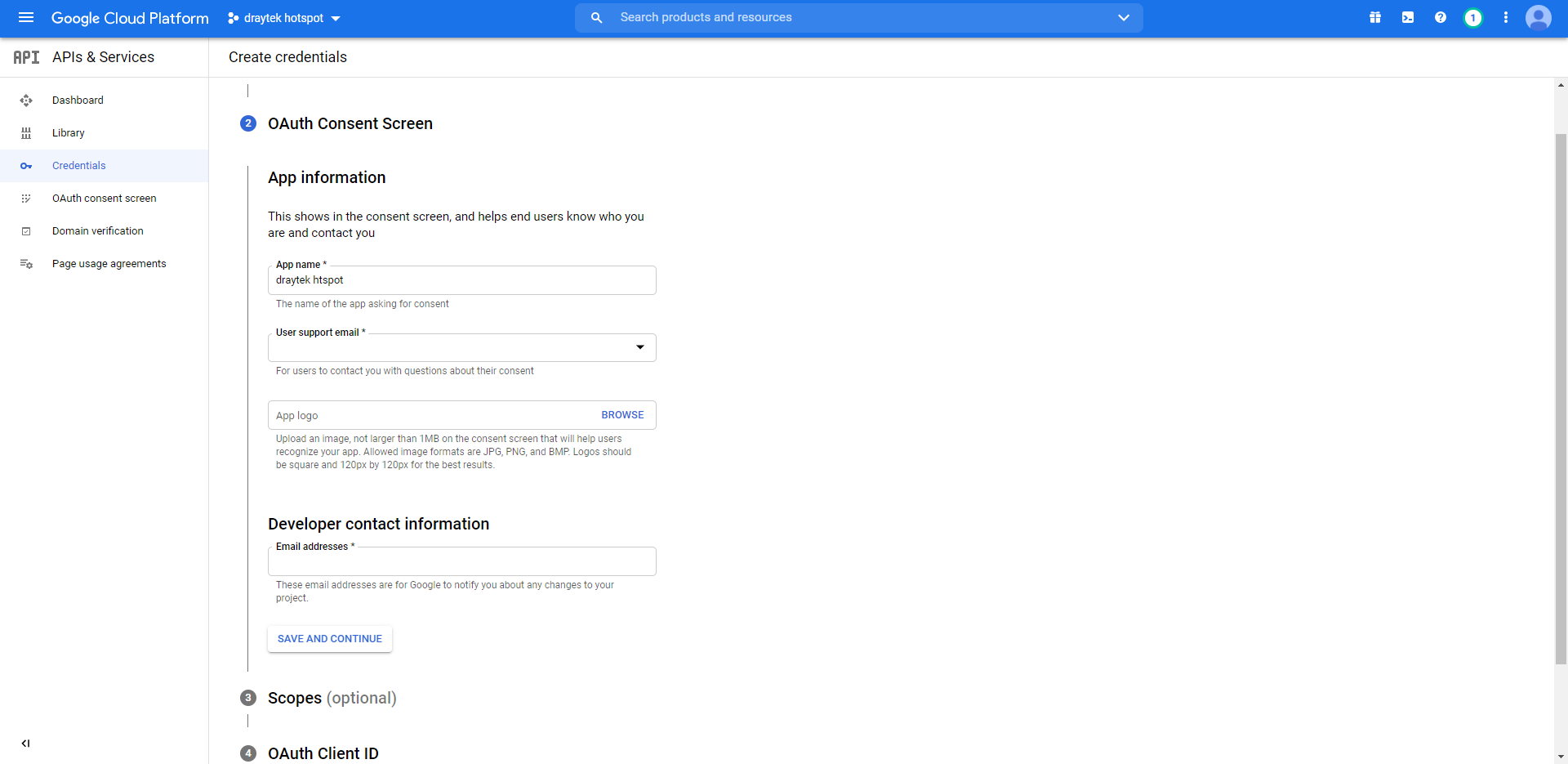
Task: Open the three-dot settings menu
Action: coord(1506,17)
